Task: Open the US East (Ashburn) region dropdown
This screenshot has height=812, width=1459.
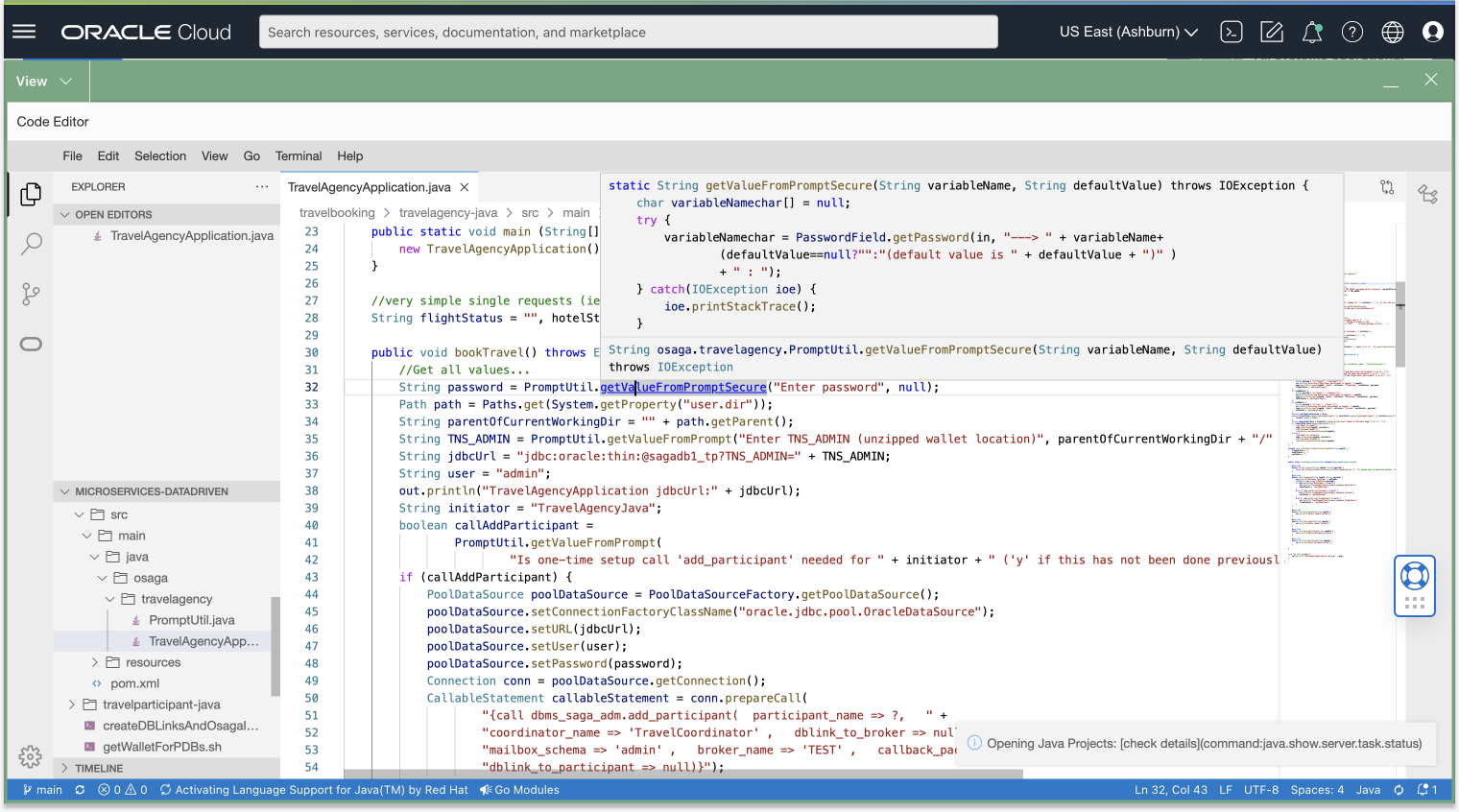Action: [x=1129, y=32]
